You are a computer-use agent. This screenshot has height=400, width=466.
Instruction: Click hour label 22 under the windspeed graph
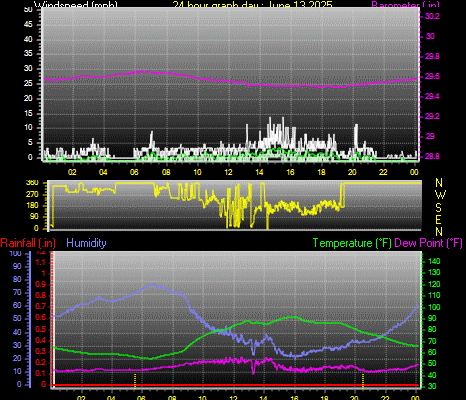pos(383,172)
